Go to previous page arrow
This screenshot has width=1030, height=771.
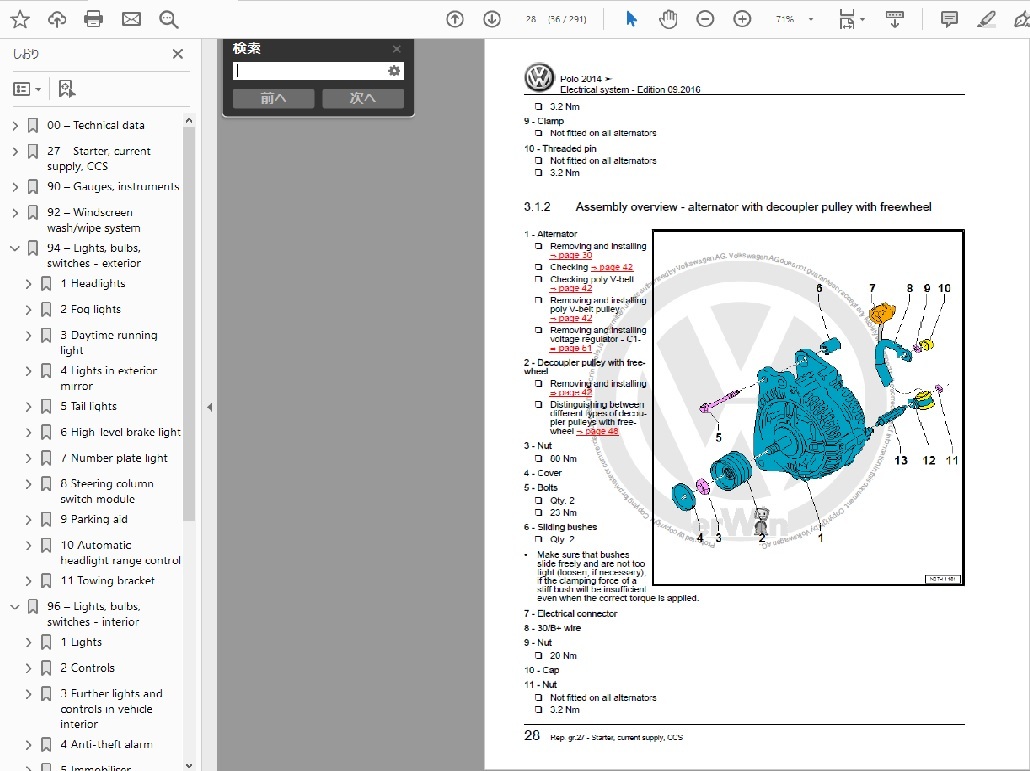click(x=455, y=19)
